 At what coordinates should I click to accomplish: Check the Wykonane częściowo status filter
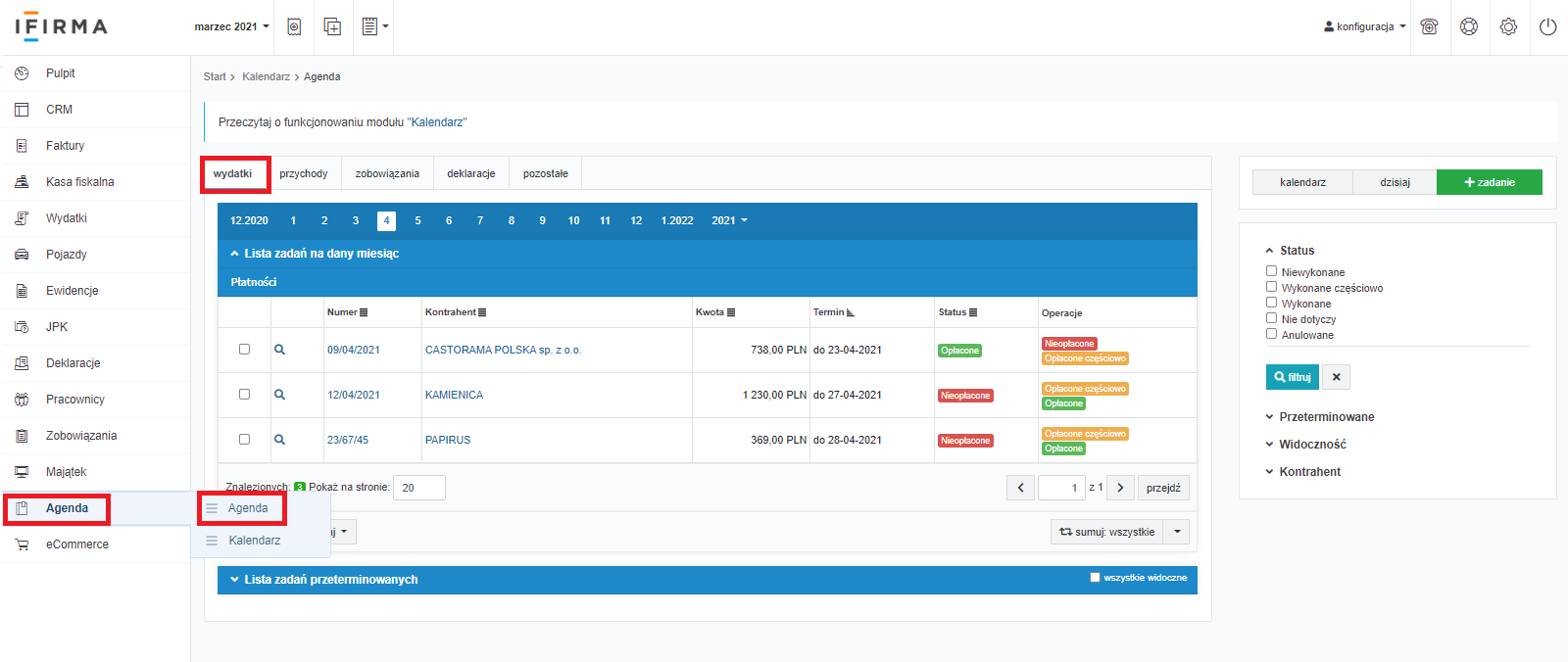1271,287
